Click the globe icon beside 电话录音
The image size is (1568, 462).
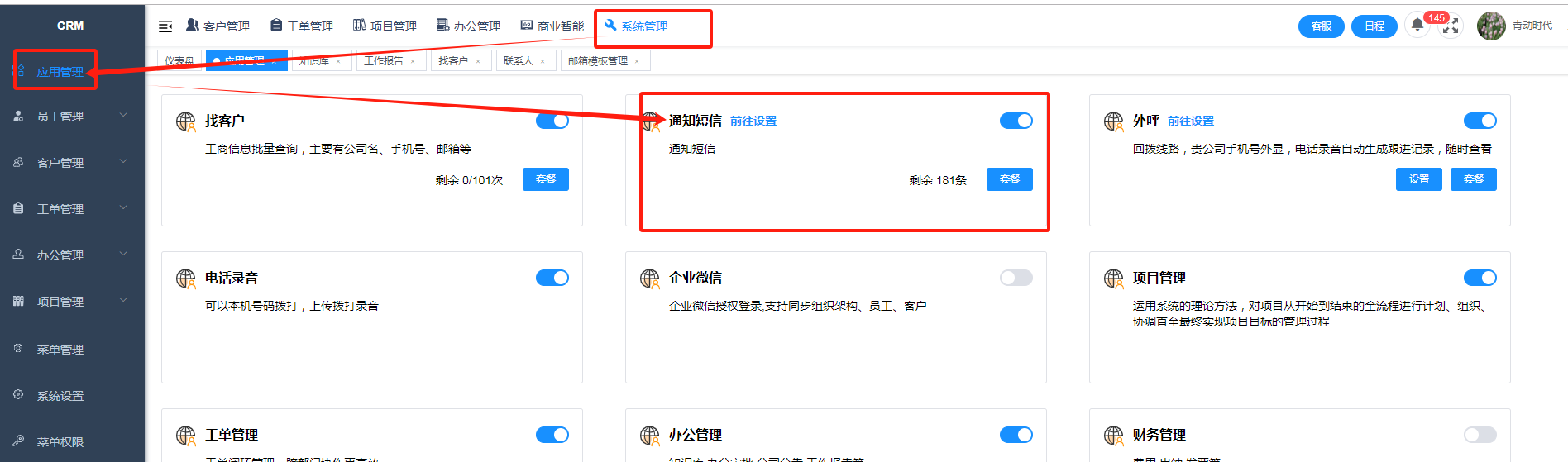(186, 279)
